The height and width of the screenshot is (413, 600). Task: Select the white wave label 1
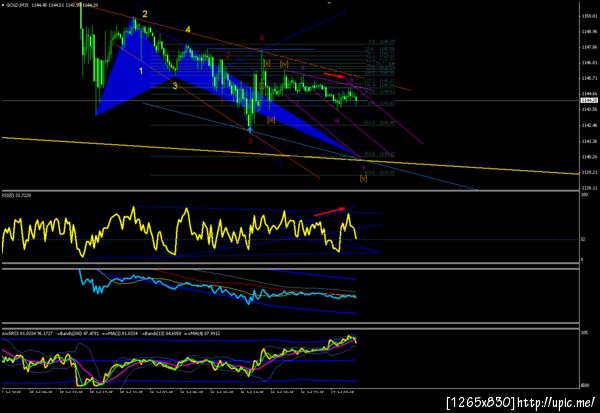tap(141, 71)
